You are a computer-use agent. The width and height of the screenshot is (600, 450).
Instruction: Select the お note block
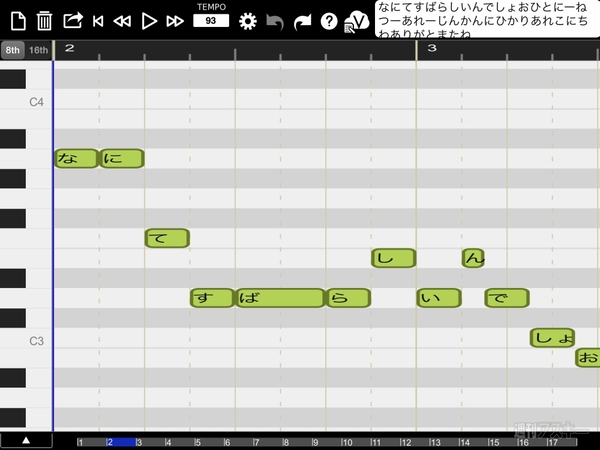coord(588,357)
